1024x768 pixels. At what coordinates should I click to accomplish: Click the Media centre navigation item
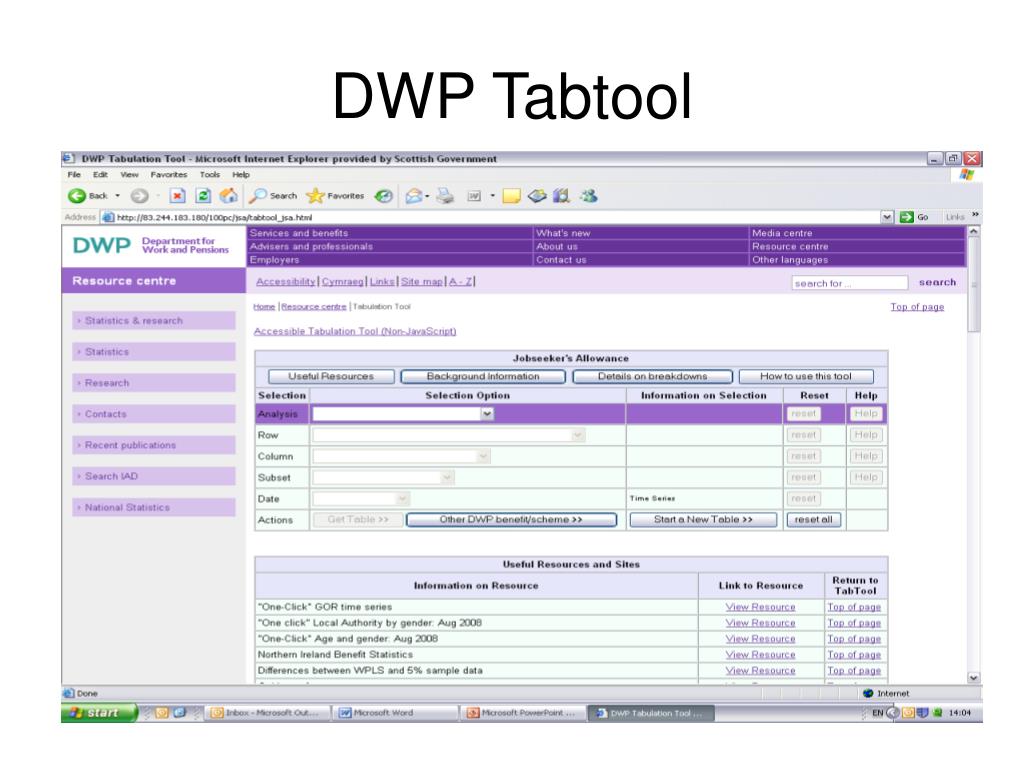[782, 233]
